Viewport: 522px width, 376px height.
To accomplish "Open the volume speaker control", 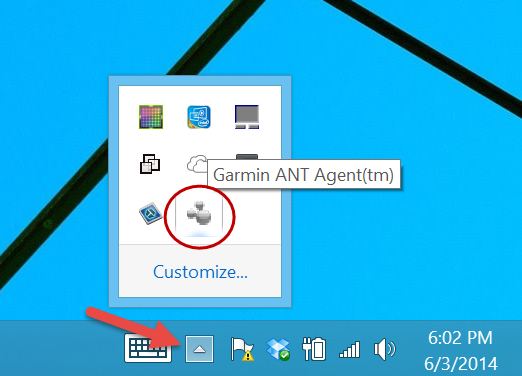I will 385,349.
